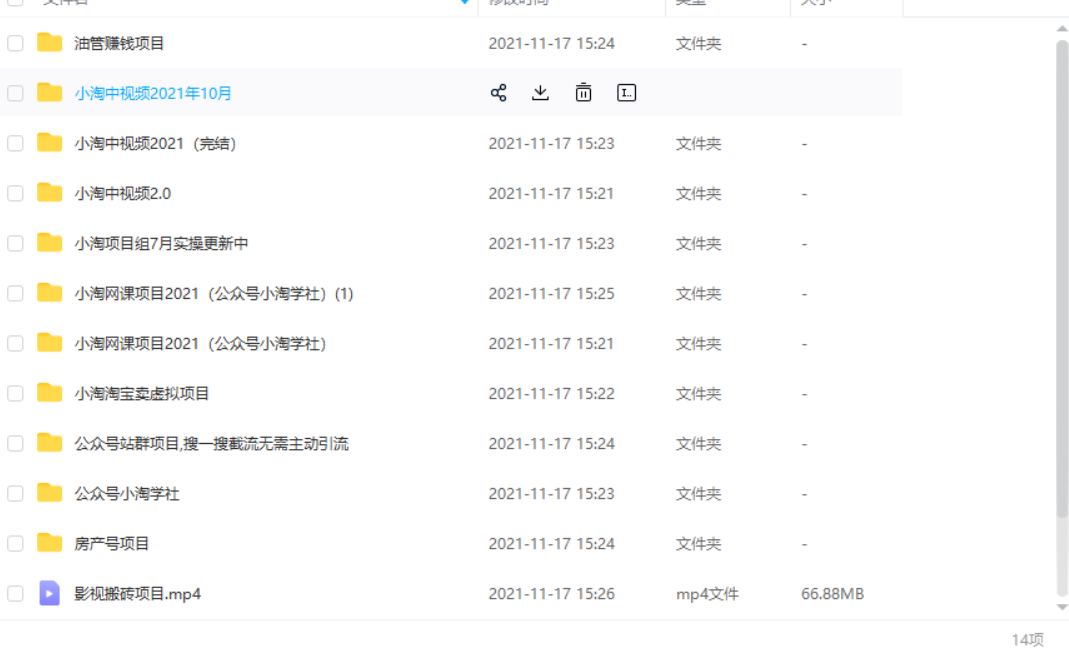1069x657 pixels.
Task: Click the folder icon of 公众号小淘学社
Action: (49, 493)
